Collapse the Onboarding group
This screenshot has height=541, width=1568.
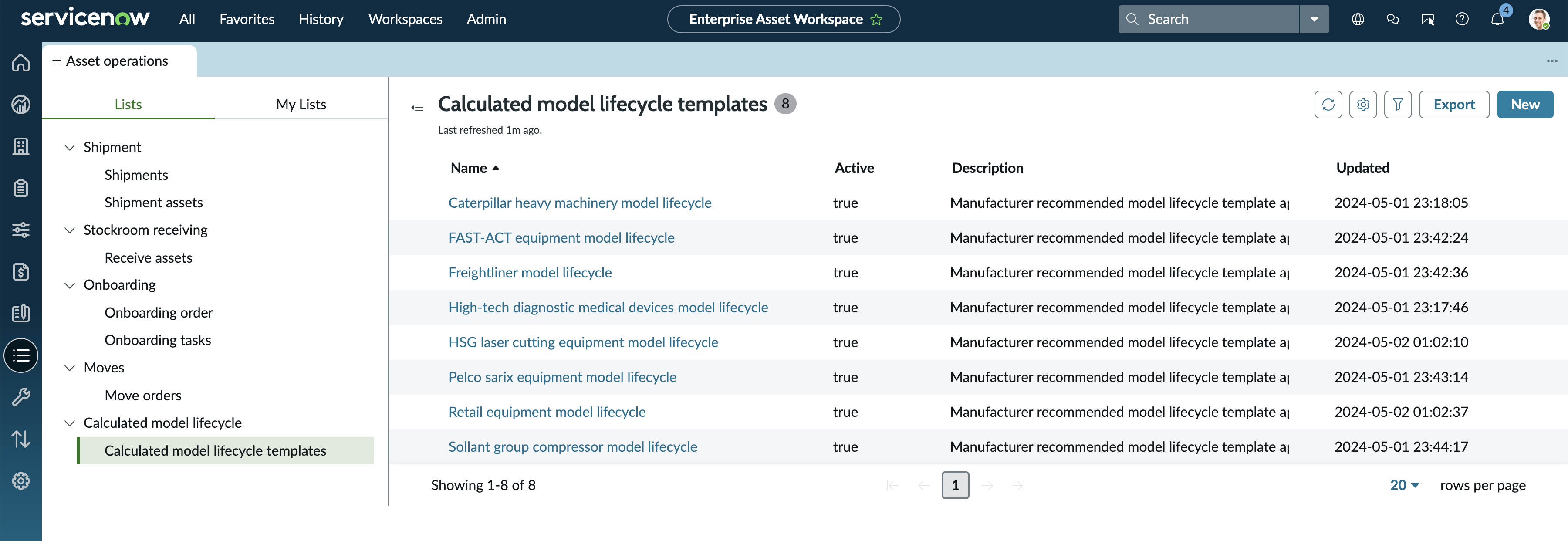click(70, 285)
